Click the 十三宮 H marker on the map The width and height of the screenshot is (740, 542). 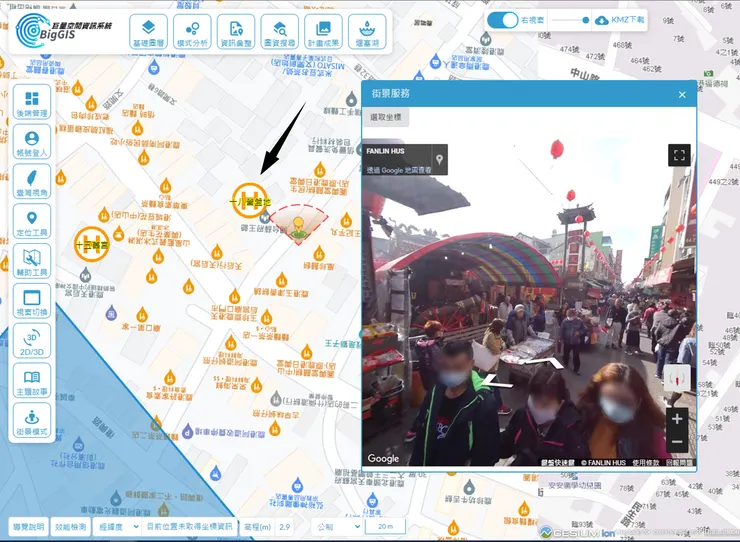pyautogui.click(x=92, y=245)
